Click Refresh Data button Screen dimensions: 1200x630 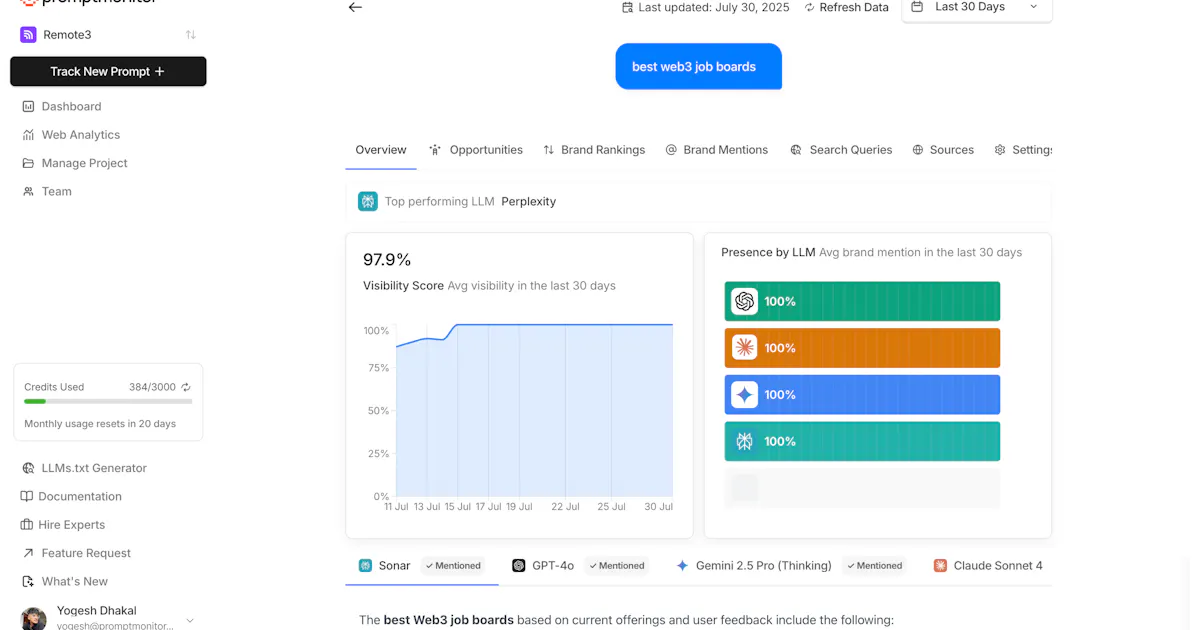pos(846,7)
